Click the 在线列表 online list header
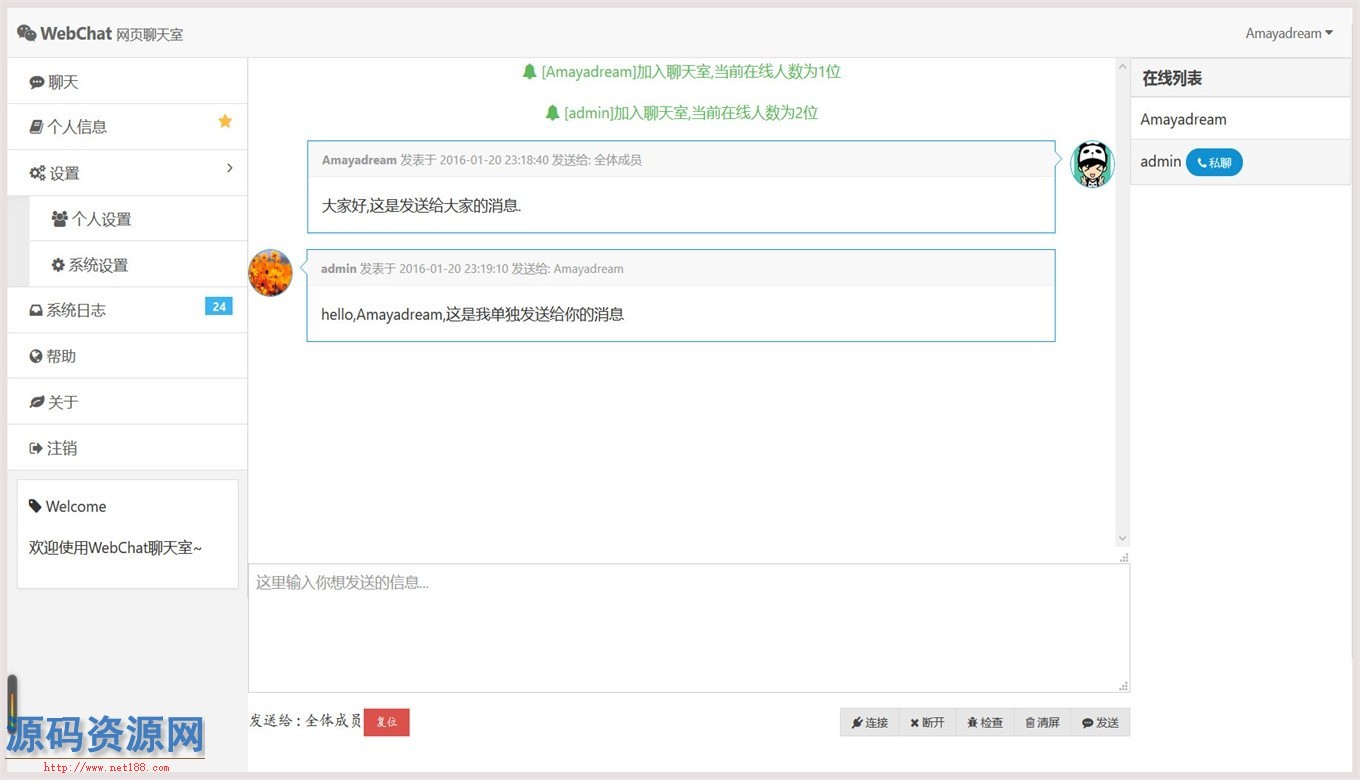 1240,78
